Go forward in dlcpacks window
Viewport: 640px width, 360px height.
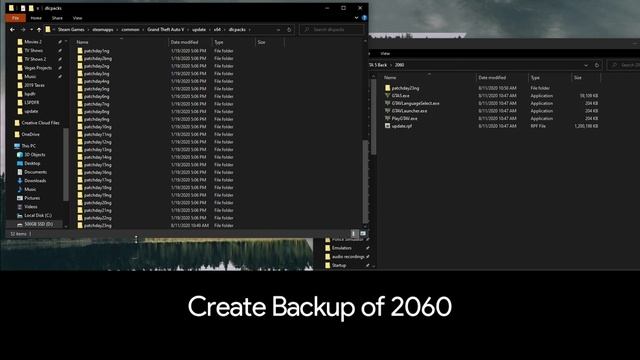point(23,29)
